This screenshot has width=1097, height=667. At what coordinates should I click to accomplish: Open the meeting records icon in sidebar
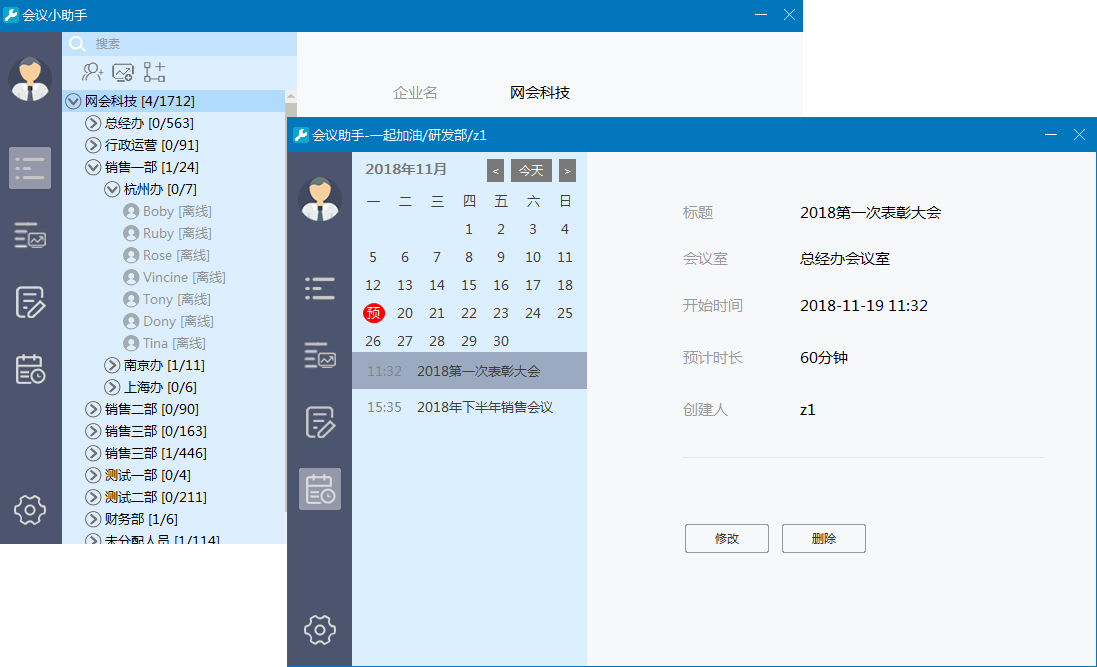(x=30, y=236)
